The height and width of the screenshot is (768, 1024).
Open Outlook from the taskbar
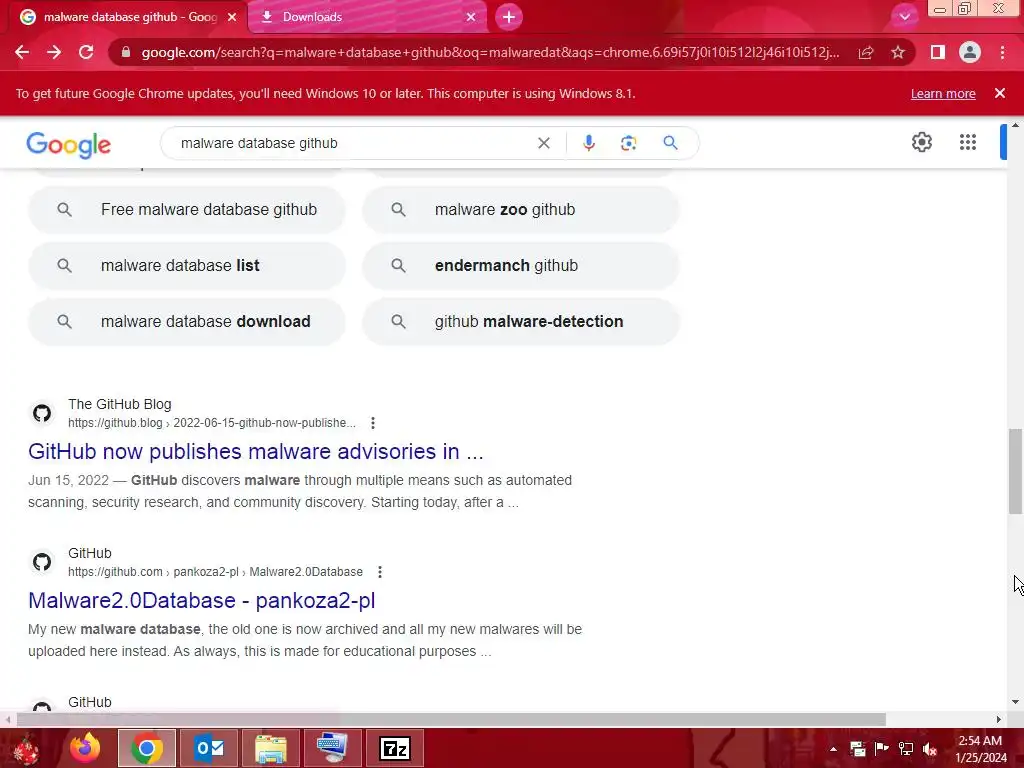click(x=209, y=748)
